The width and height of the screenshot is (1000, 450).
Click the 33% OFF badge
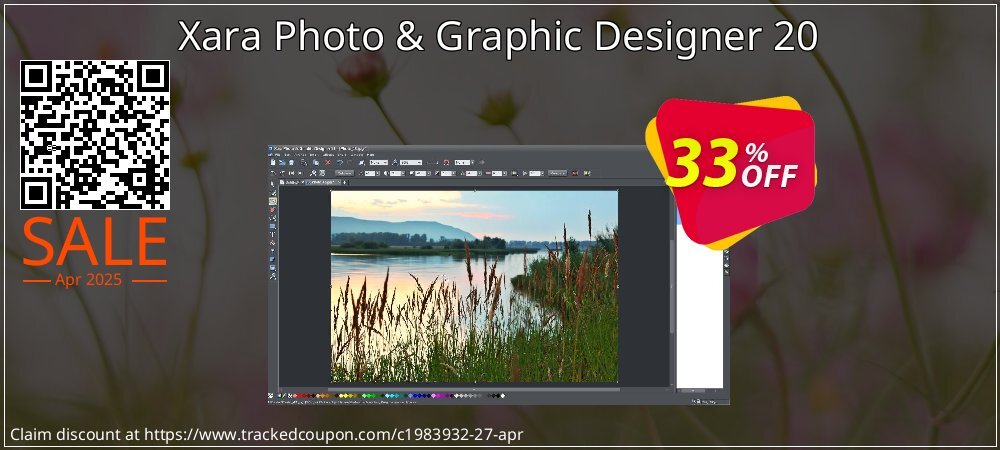[x=731, y=172]
